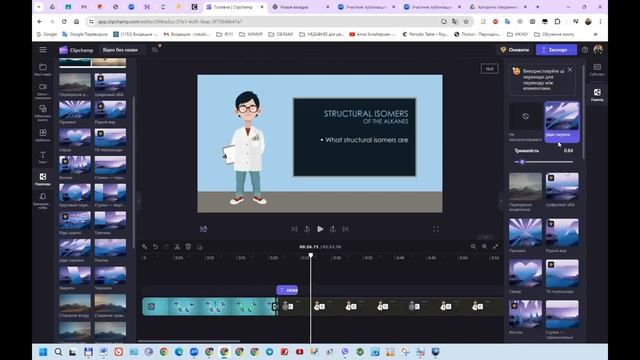The height and width of the screenshot is (360, 640).
Task: Click the purple text clip on timeline
Action: (287, 290)
